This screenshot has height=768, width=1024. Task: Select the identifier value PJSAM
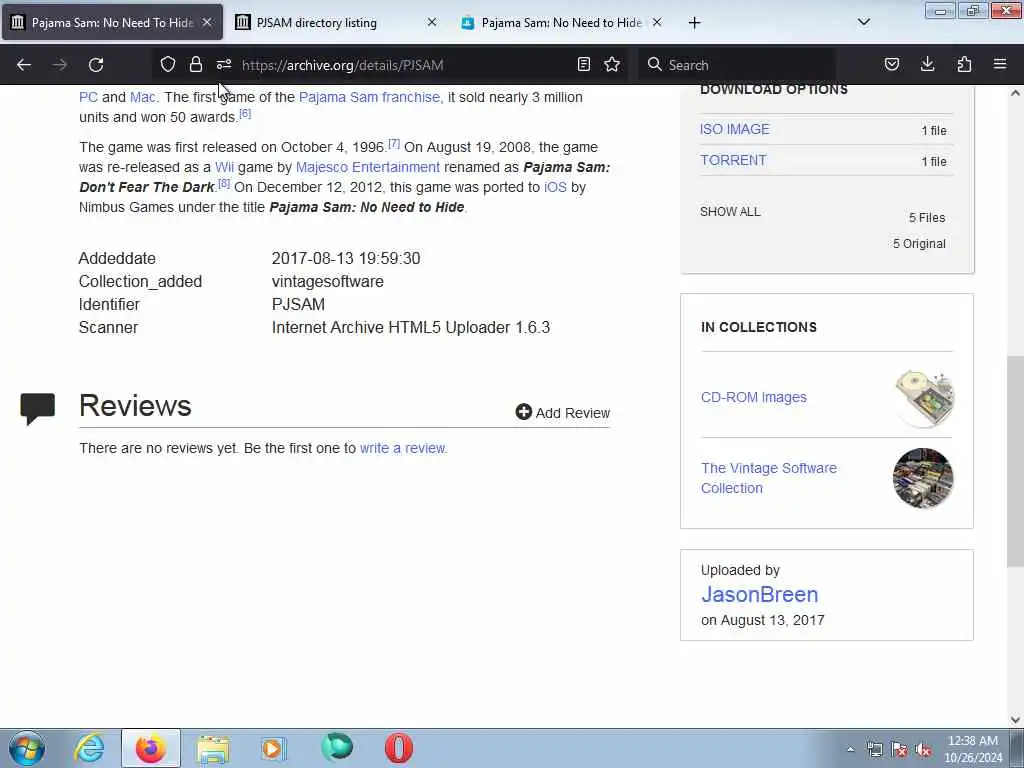coord(298,305)
